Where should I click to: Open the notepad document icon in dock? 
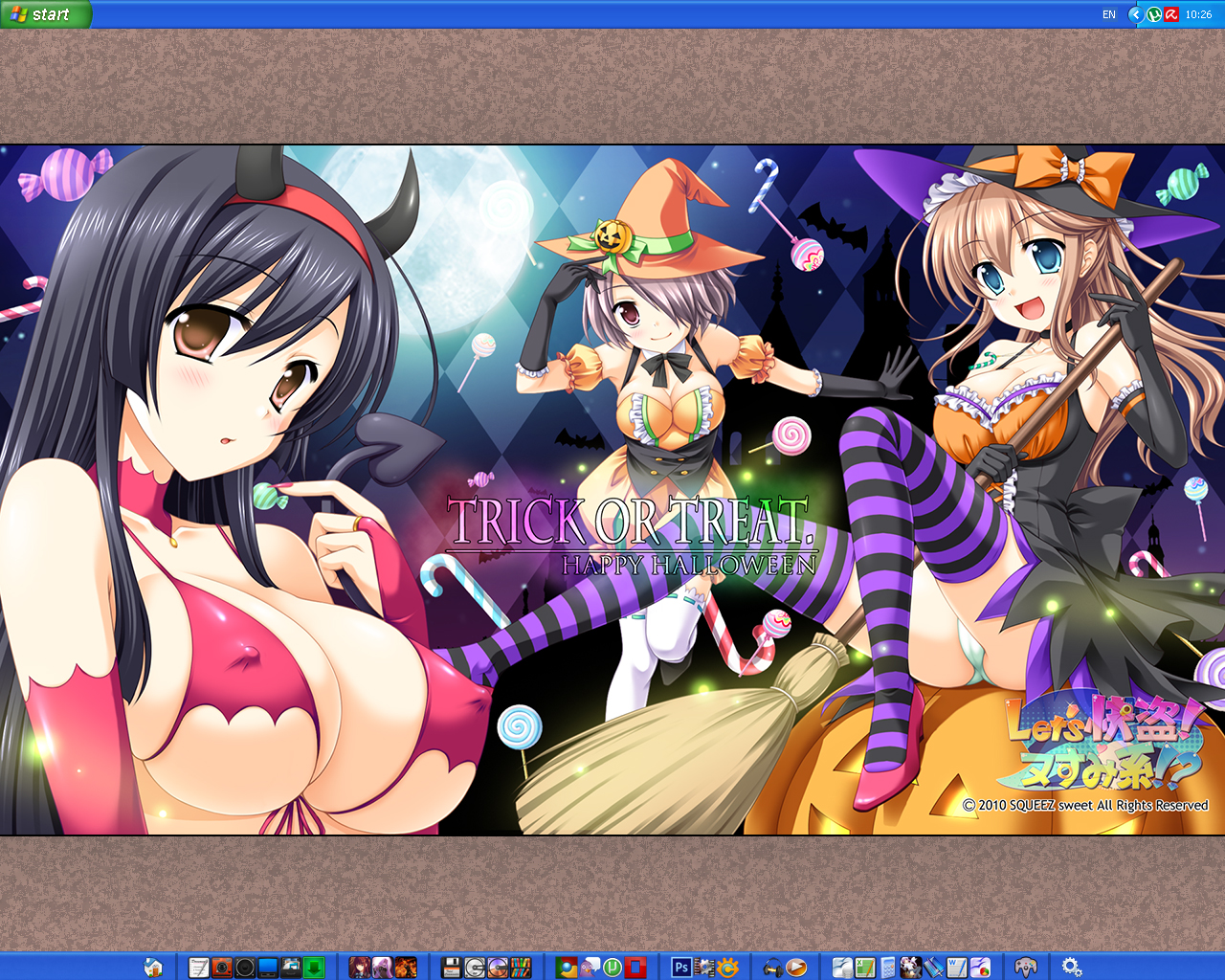(199, 968)
